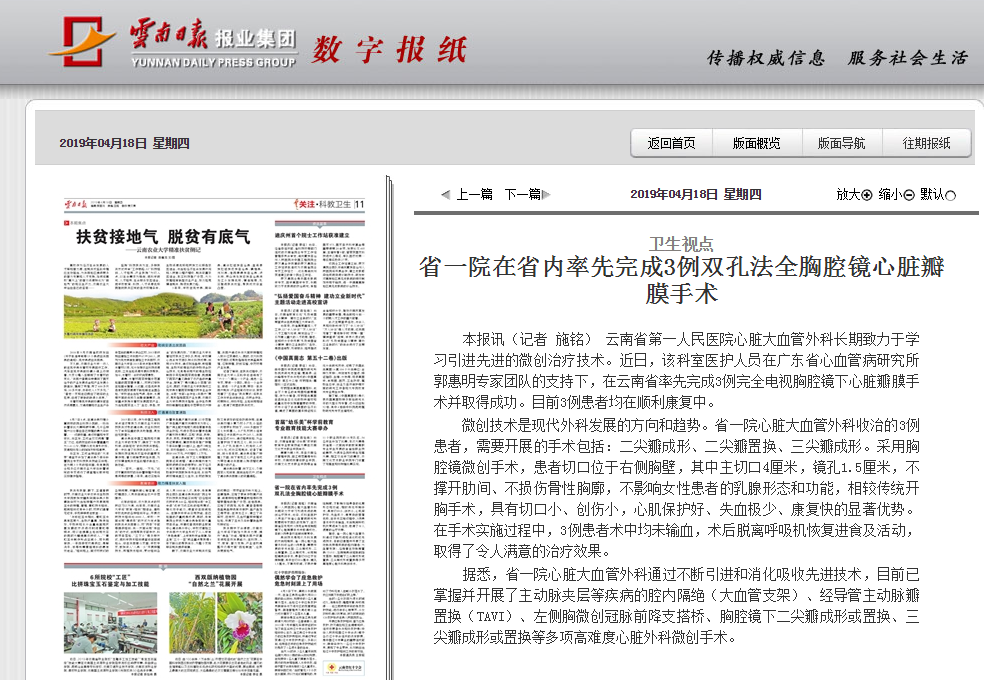The width and height of the screenshot is (984, 680).
Task: Select the default size circle next to 默认
Action: pos(950,195)
